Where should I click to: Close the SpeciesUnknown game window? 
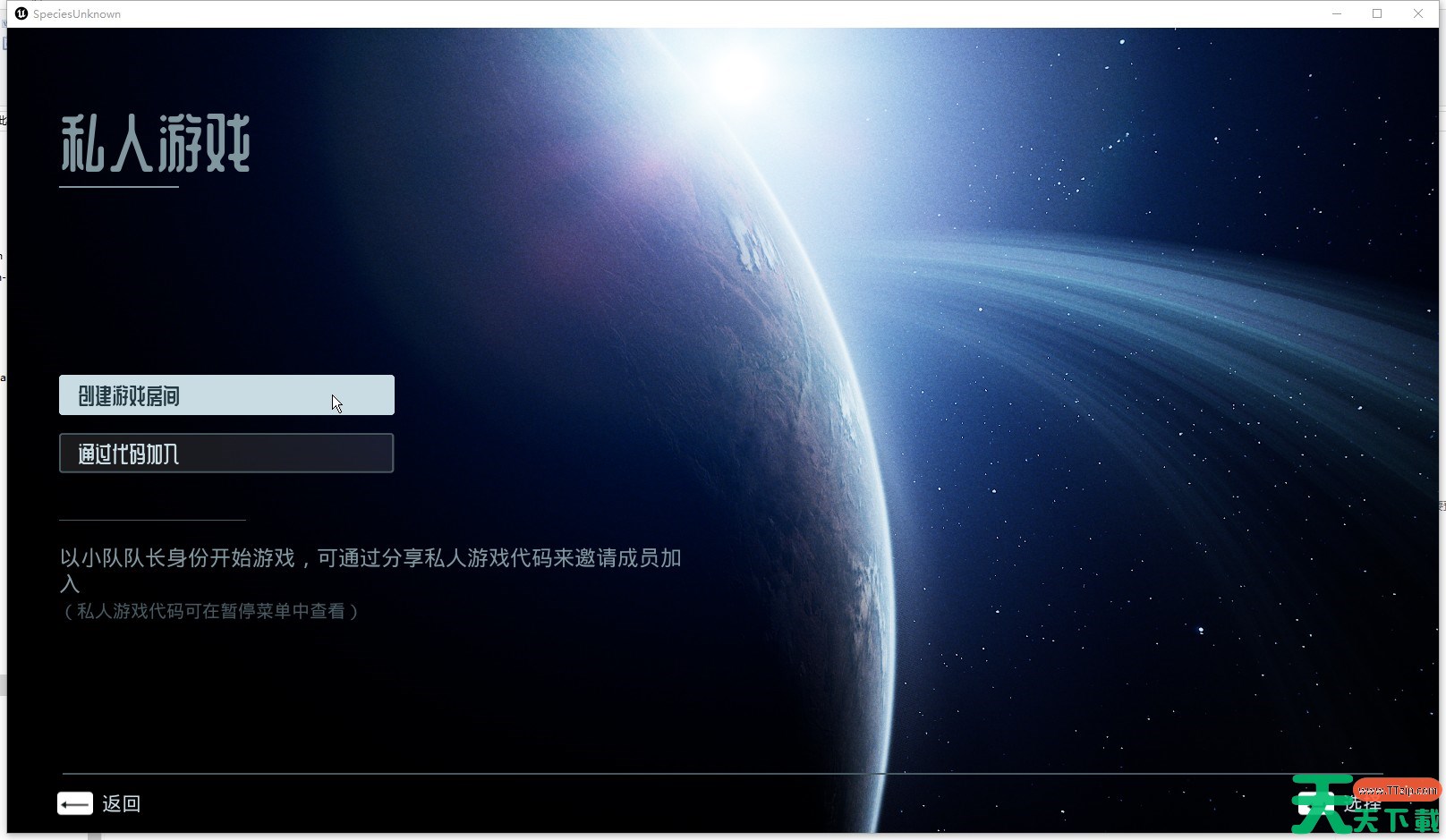pyautogui.click(x=1418, y=13)
